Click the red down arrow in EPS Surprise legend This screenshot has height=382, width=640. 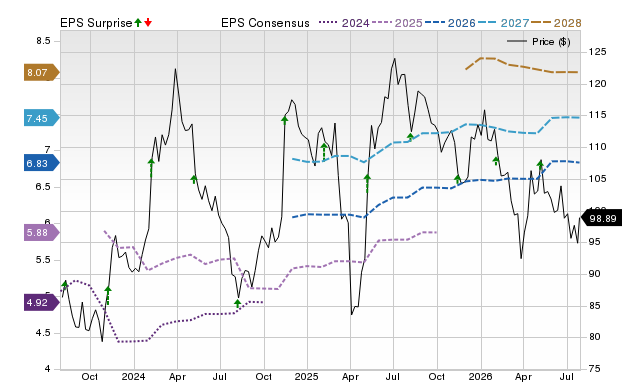click(x=148, y=23)
